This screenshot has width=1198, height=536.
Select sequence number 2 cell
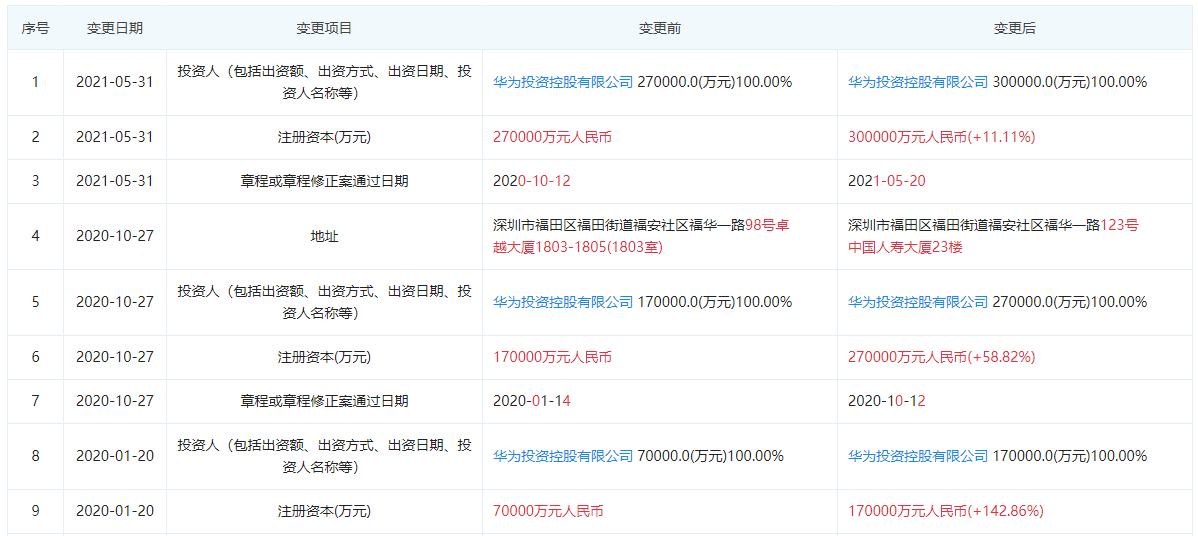(x=35, y=137)
